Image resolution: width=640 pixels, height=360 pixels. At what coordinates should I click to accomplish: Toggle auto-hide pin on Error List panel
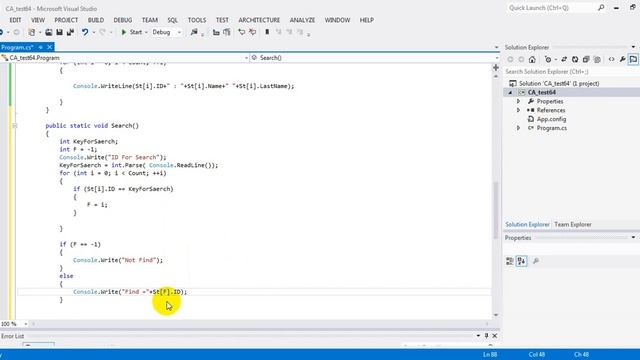487,336
